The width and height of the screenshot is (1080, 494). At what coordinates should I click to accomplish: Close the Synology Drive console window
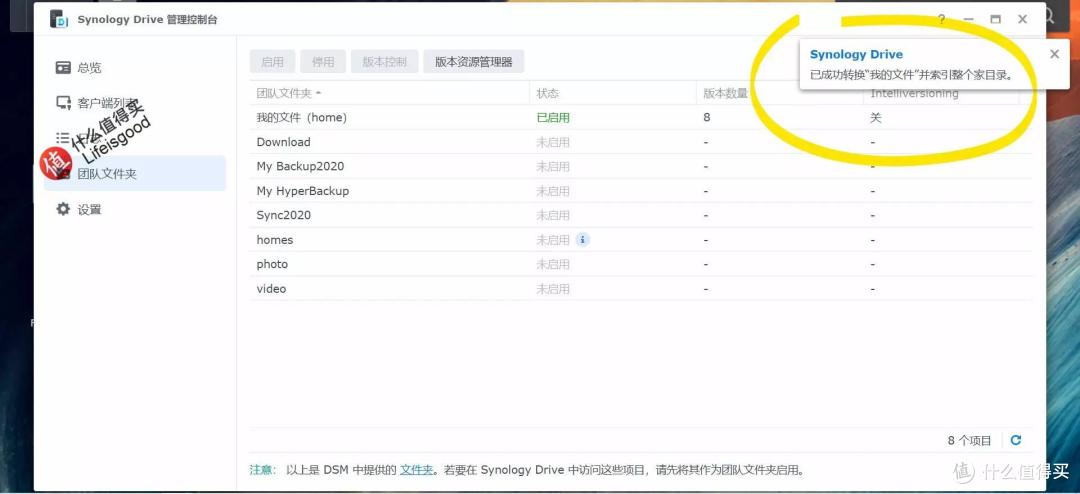click(x=1022, y=19)
